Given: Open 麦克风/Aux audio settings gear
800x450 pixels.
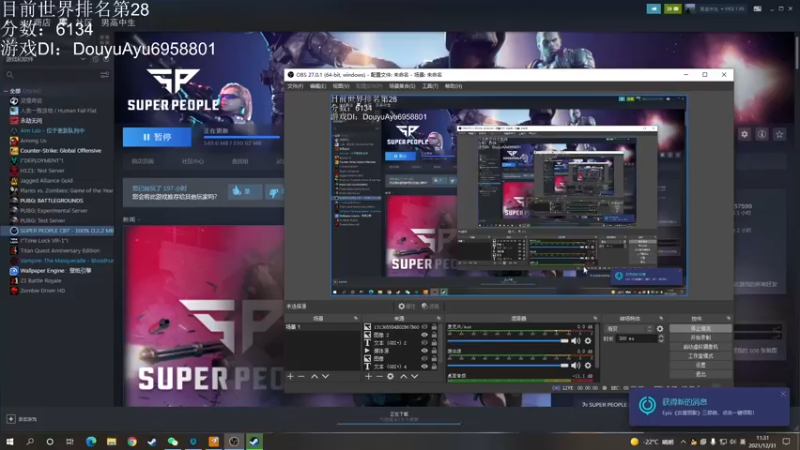Looking at the screenshot, I should pos(588,341).
